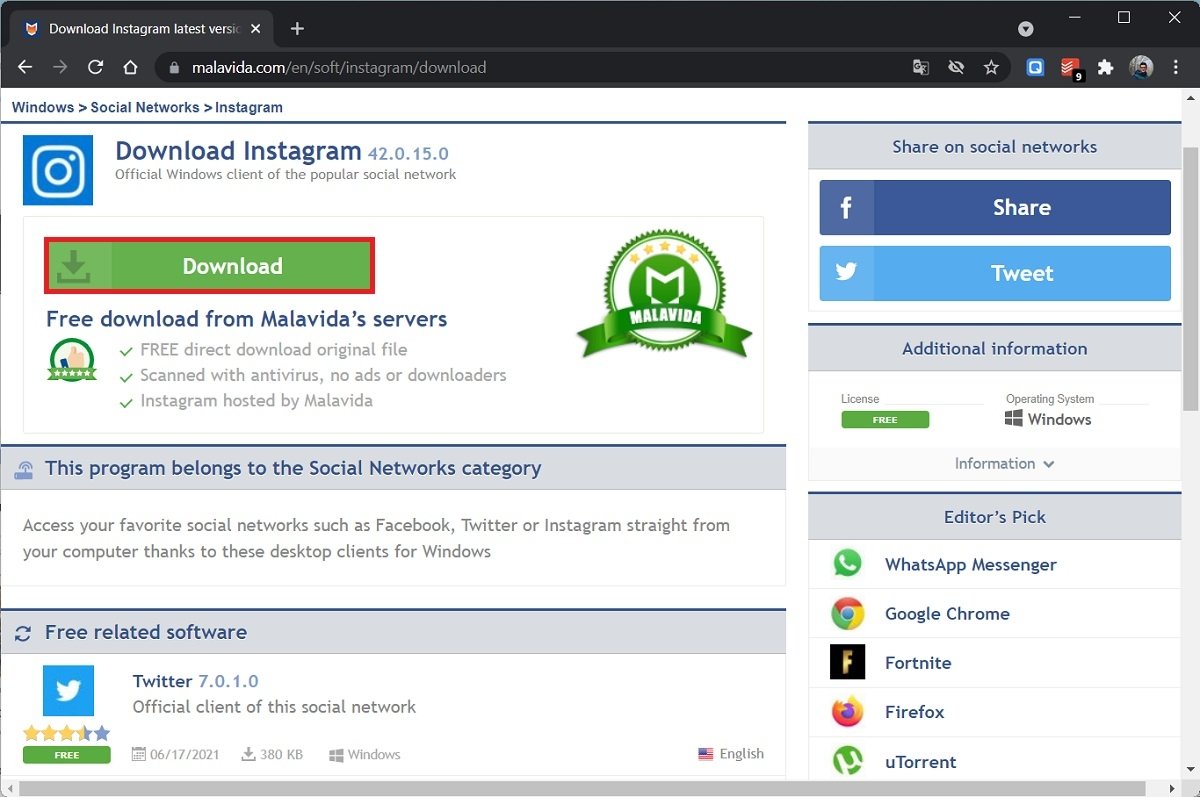This screenshot has height=797, width=1200.
Task: Click the Fortnite icon
Action: (847, 662)
